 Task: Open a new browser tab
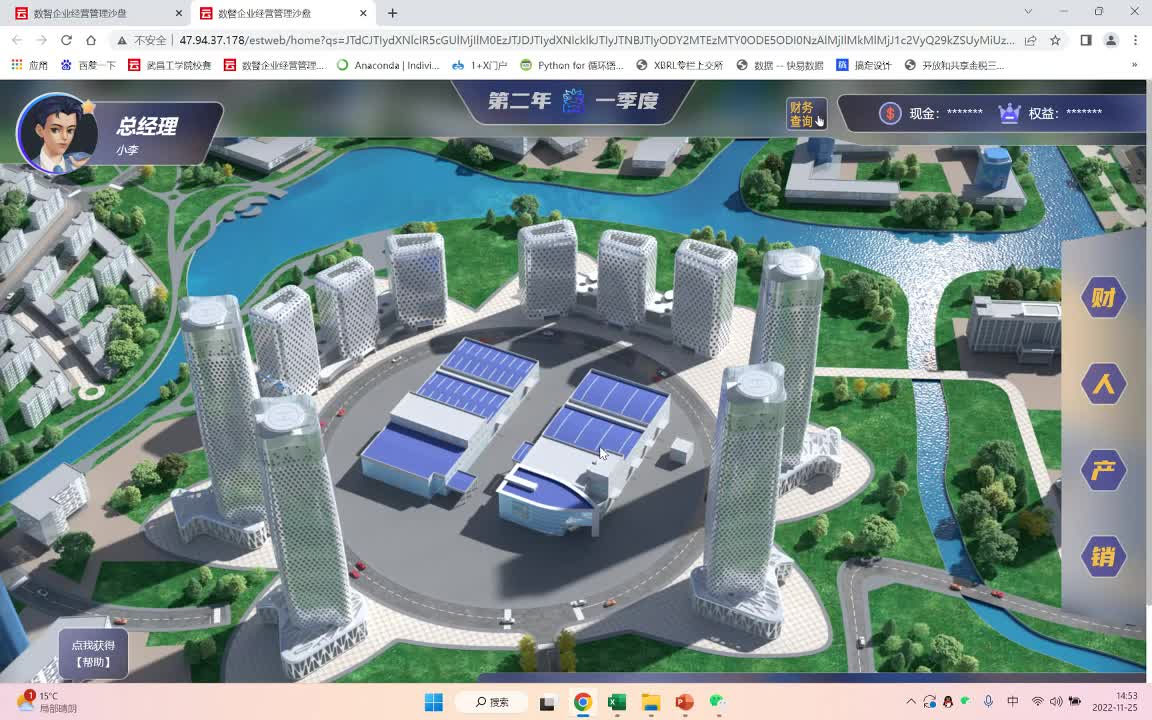click(x=392, y=13)
